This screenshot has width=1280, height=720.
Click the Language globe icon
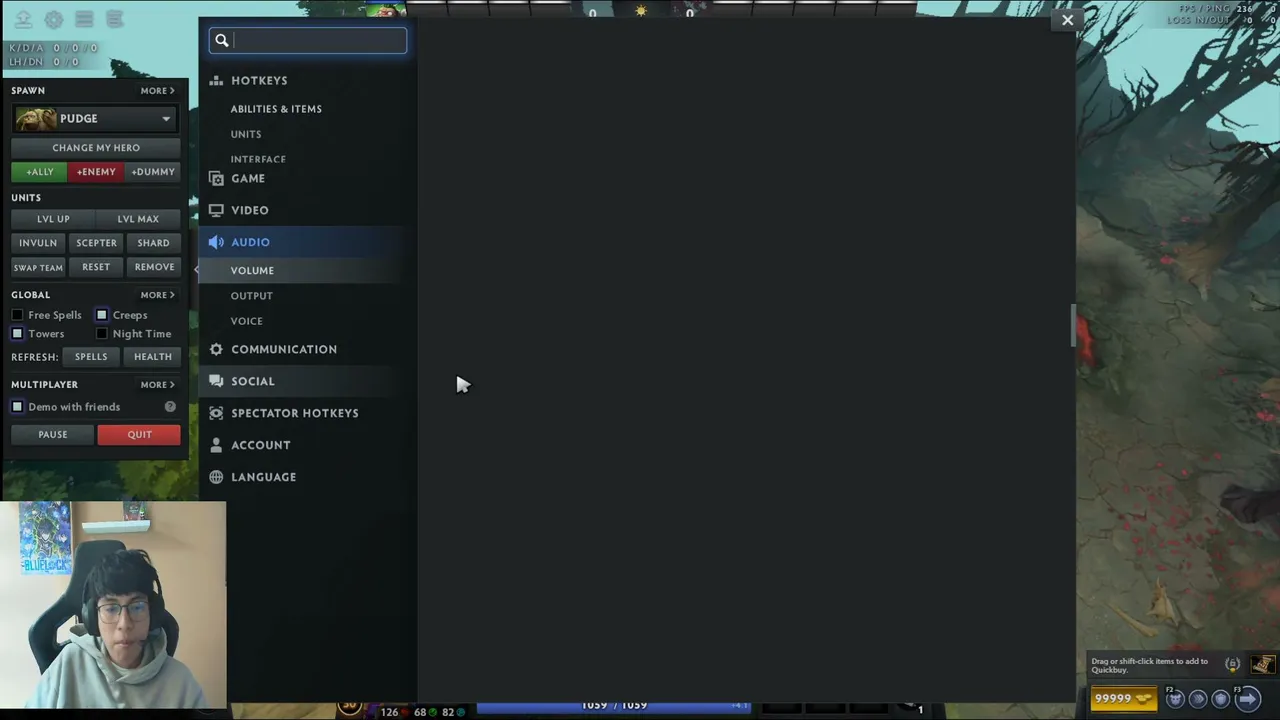(216, 477)
